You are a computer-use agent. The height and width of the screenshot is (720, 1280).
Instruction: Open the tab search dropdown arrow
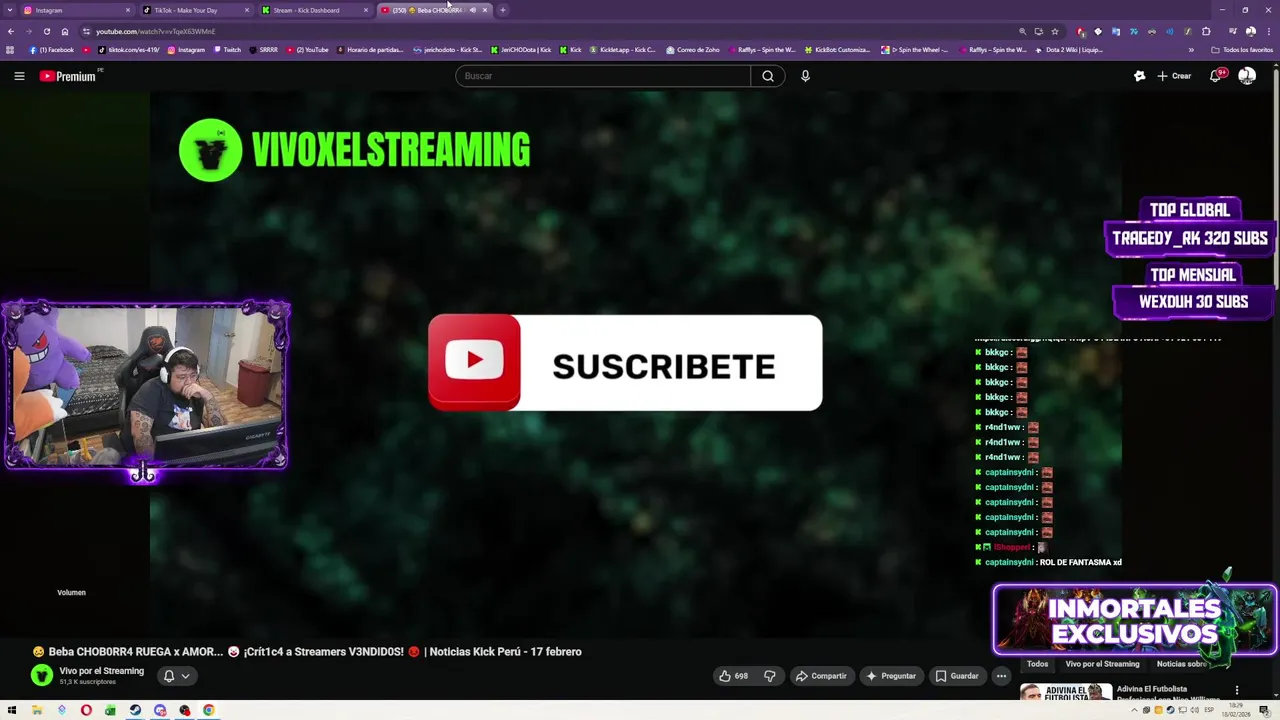click(10, 10)
